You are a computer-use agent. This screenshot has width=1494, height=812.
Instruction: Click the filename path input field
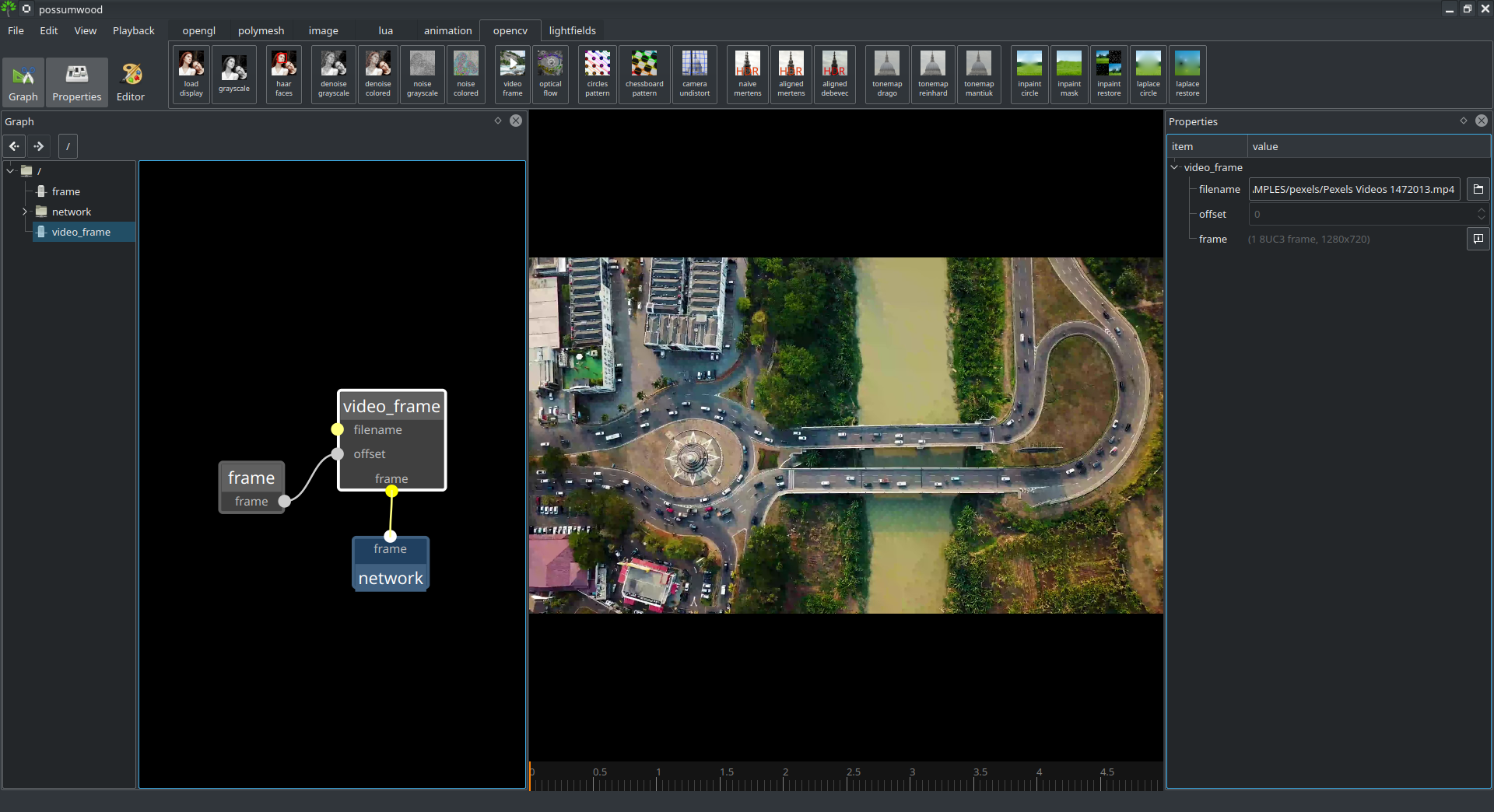pos(1353,189)
